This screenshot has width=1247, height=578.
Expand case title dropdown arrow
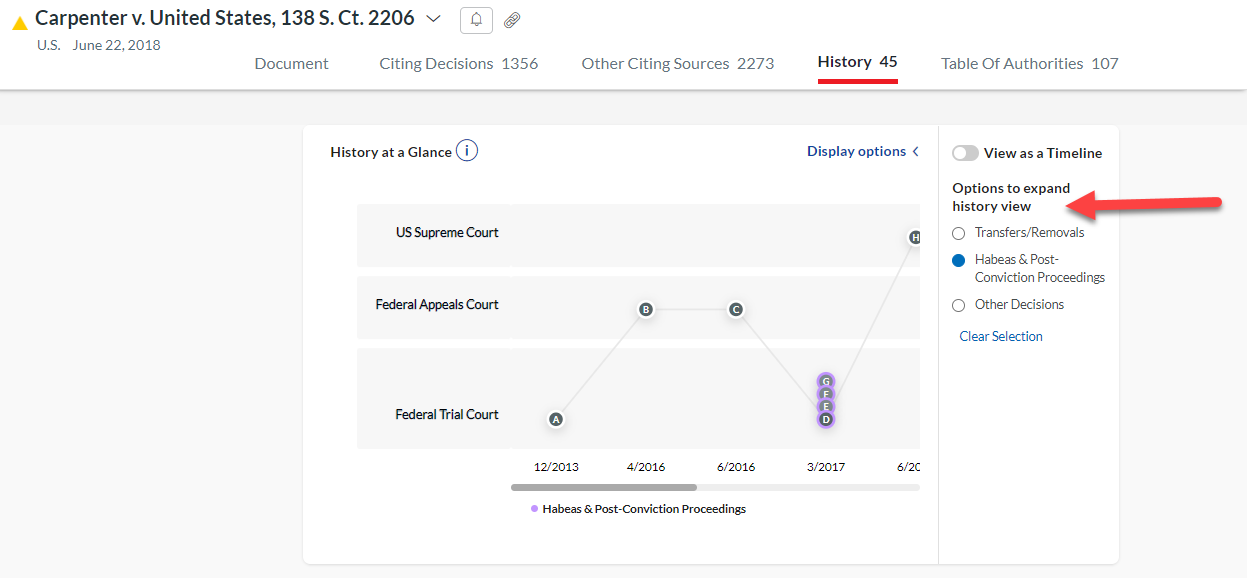pyautogui.click(x=433, y=19)
